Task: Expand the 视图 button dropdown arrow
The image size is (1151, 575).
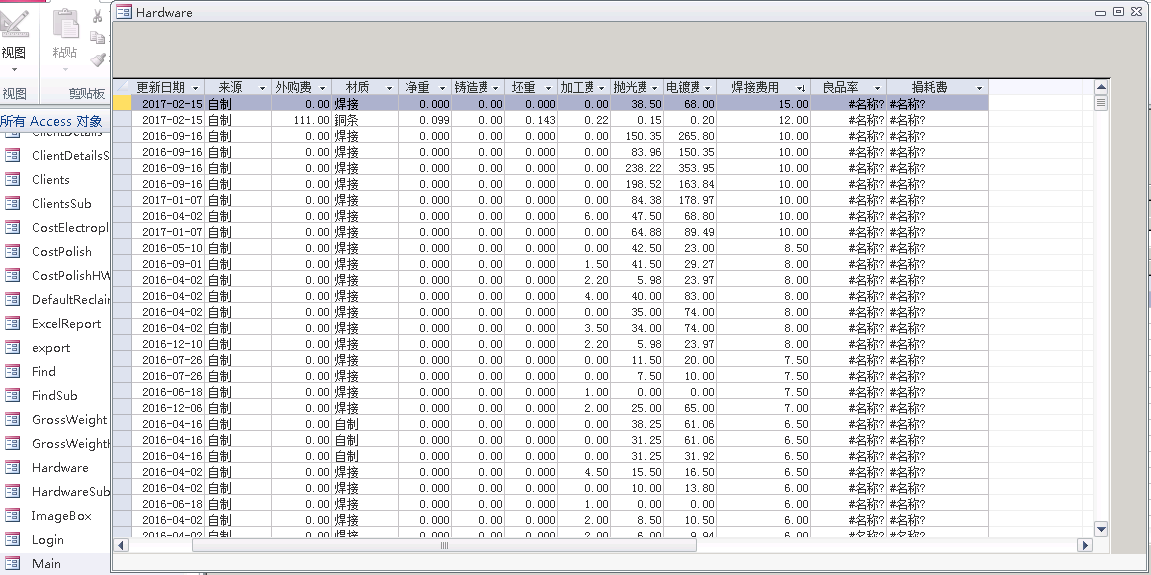Action: 14,70
